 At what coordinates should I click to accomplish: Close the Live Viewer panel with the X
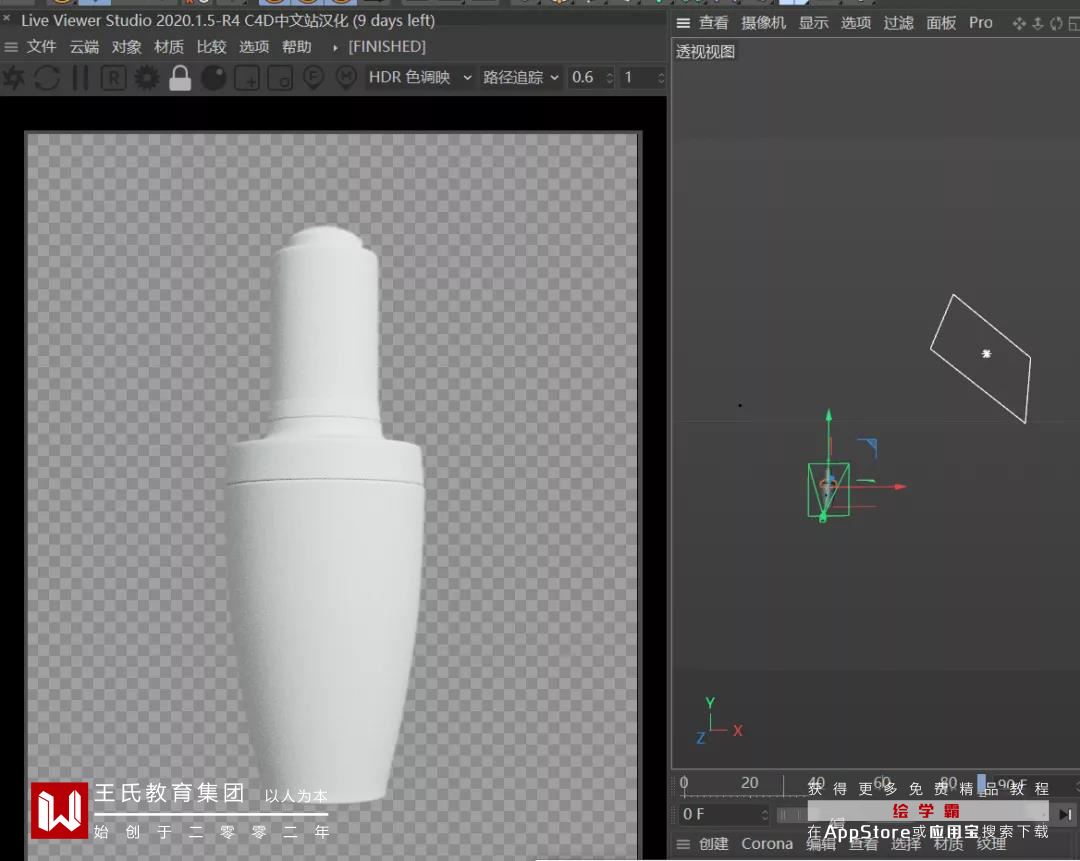click(7, 19)
